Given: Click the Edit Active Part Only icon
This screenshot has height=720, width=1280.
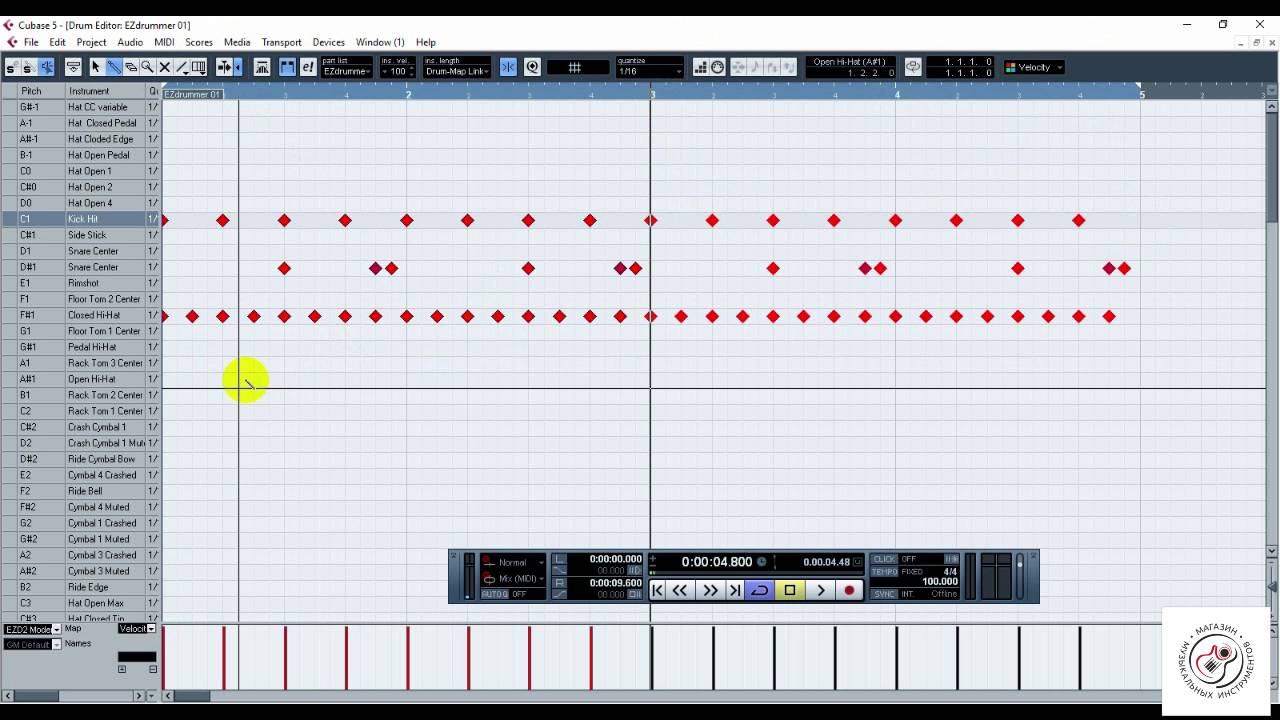Looking at the screenshot, I should coord(307,67).
